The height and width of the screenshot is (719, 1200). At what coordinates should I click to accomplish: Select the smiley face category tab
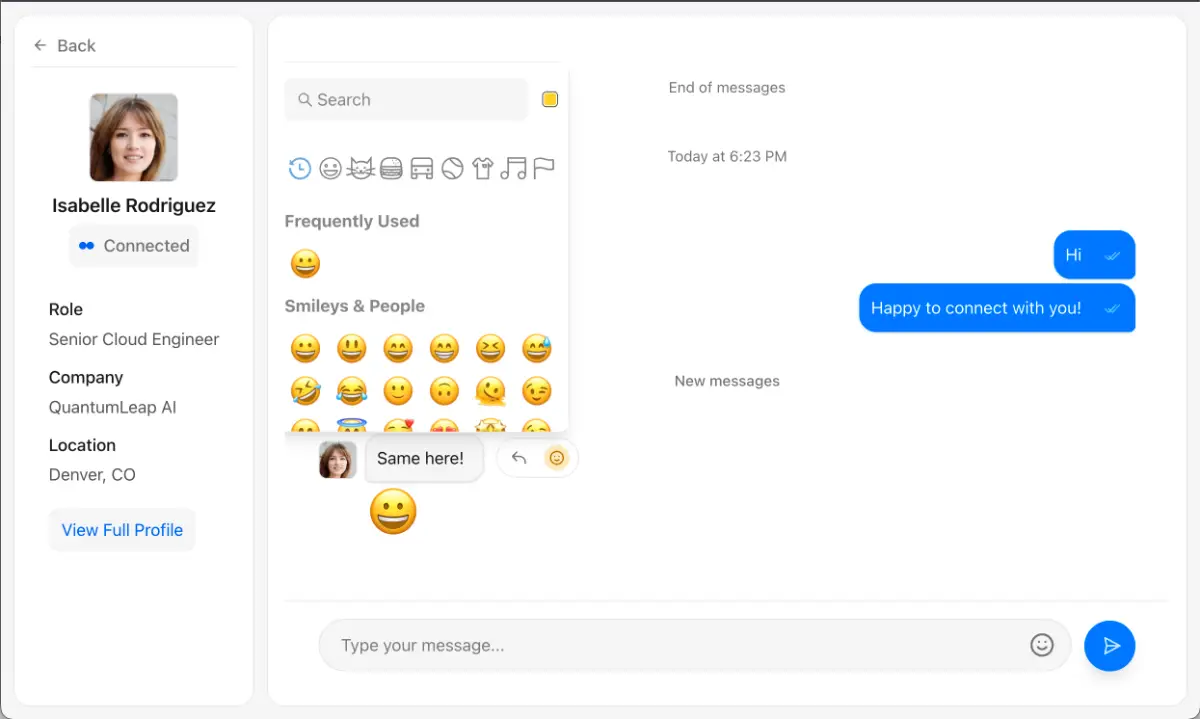330,169
